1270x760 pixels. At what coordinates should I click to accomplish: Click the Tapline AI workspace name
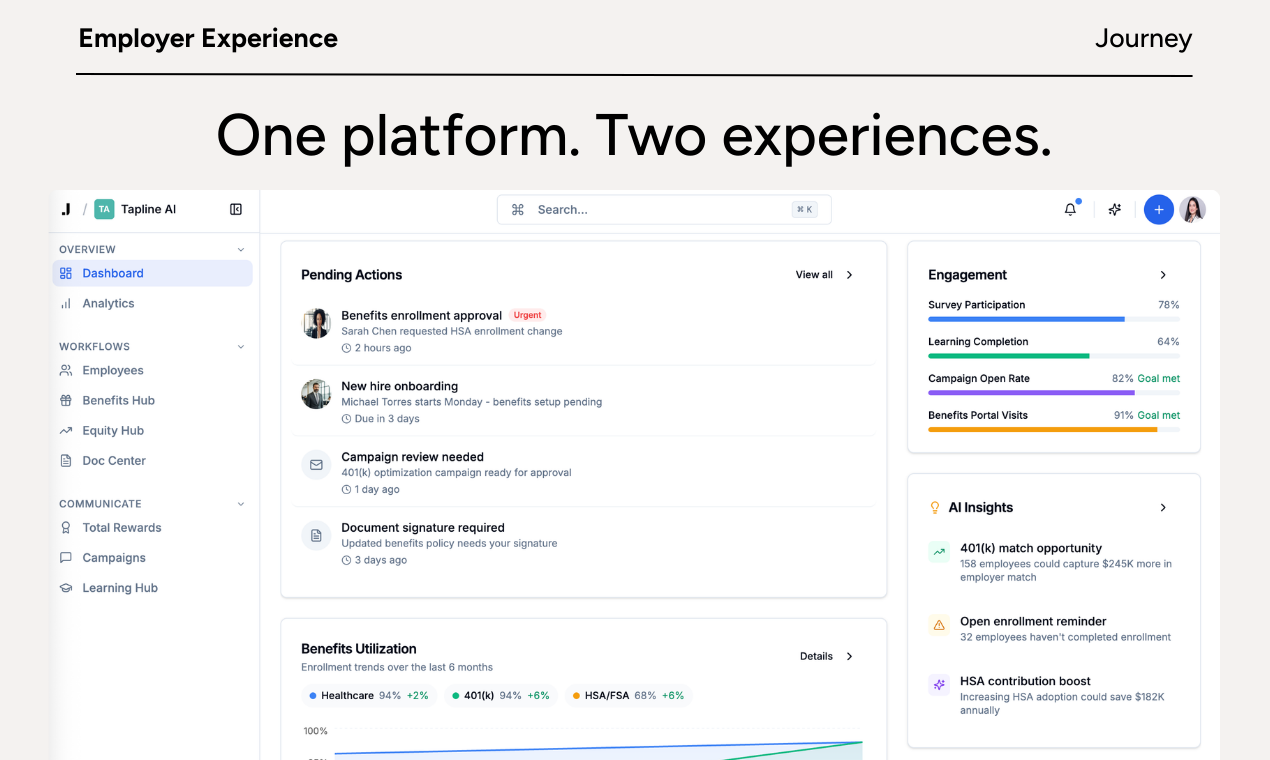point(148,209)
